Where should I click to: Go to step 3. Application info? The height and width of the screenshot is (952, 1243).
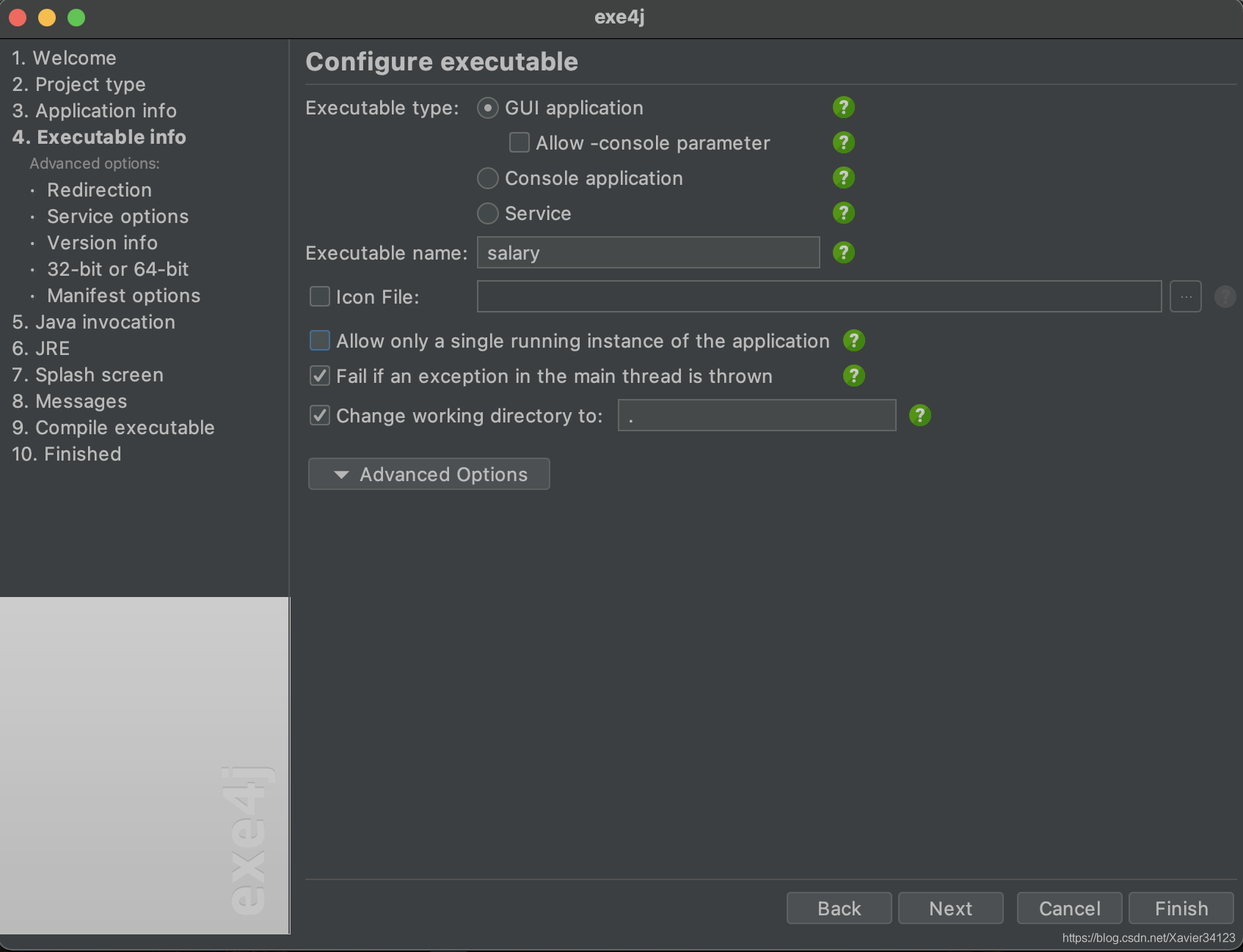[95, 111]
